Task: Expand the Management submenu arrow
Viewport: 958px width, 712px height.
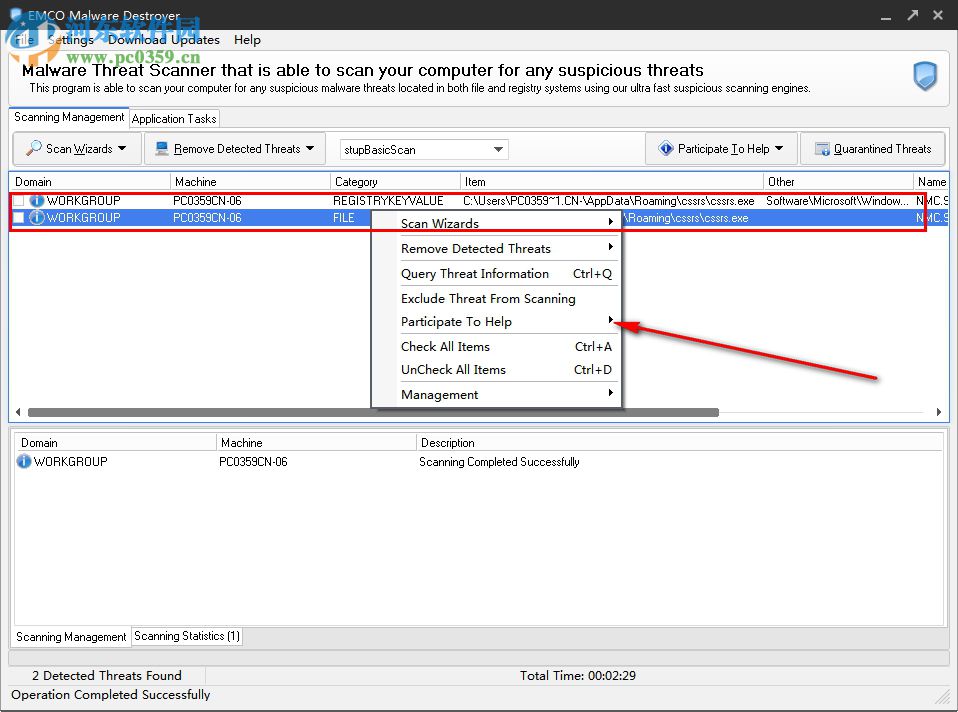Action: pyautogui.click(x=610, y=394)
